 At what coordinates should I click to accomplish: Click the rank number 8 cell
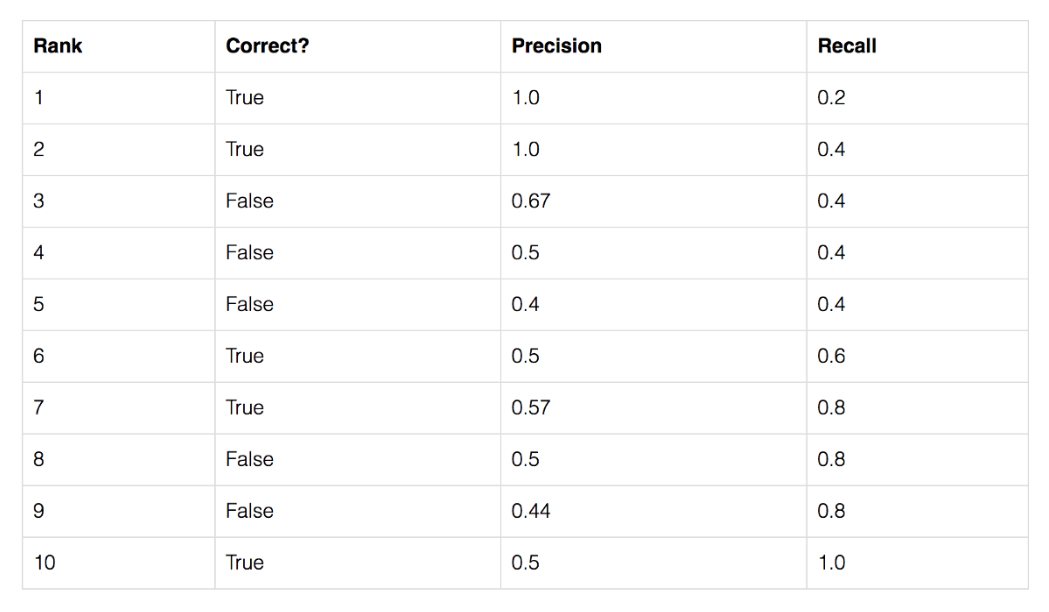tap(38, 460)
